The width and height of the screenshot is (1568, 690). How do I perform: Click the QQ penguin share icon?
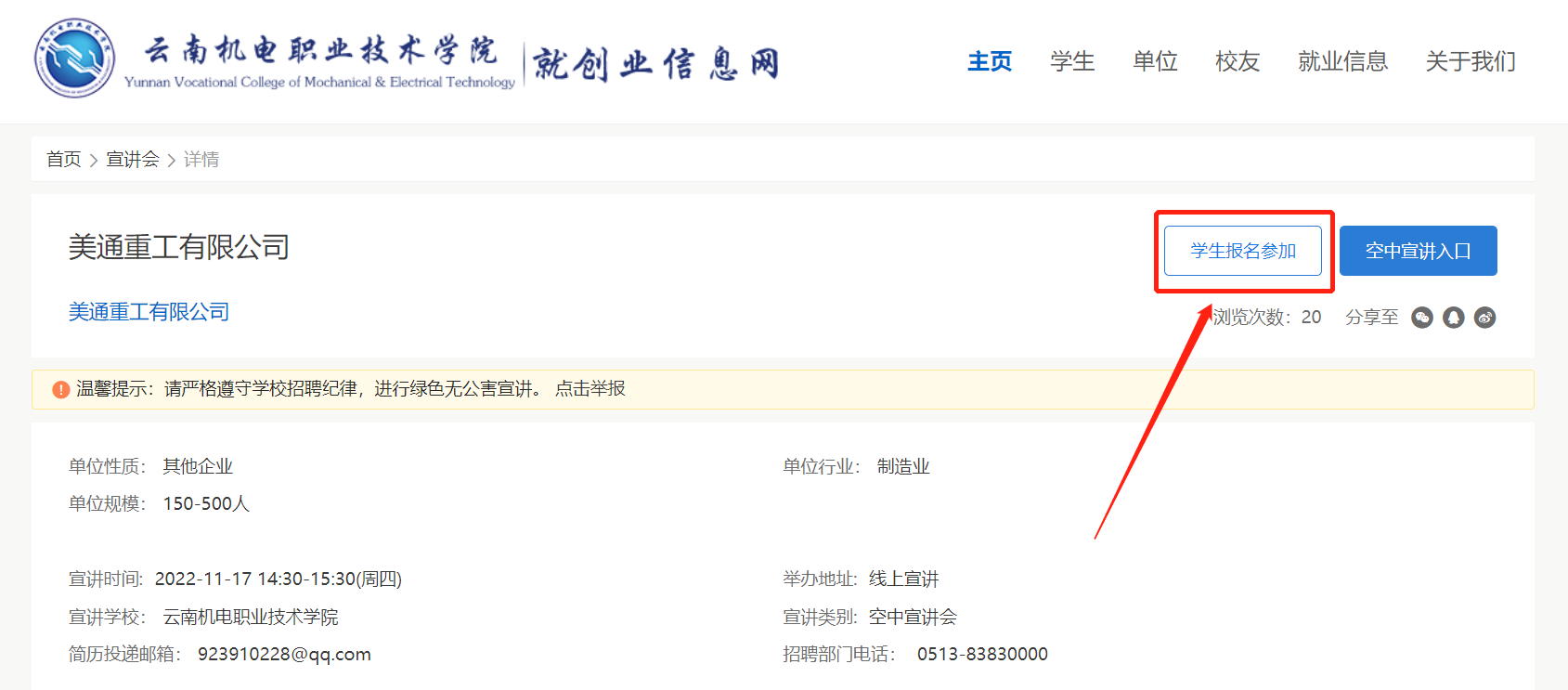[1454, 318]
